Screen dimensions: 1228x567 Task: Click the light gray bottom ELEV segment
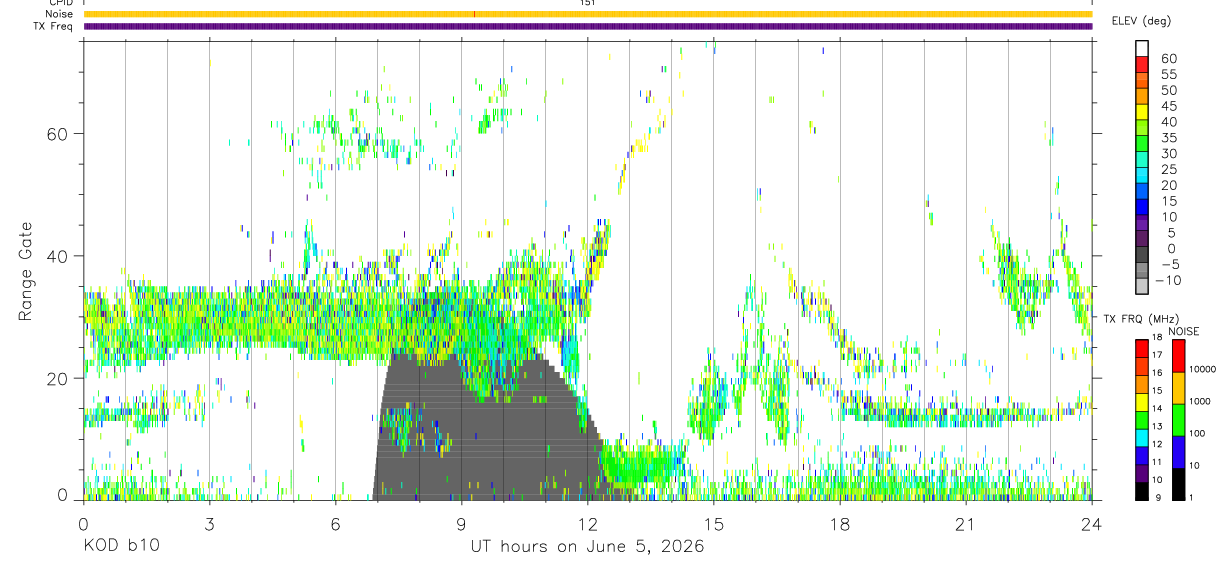pyautogui.click(x=1142, y=287)
